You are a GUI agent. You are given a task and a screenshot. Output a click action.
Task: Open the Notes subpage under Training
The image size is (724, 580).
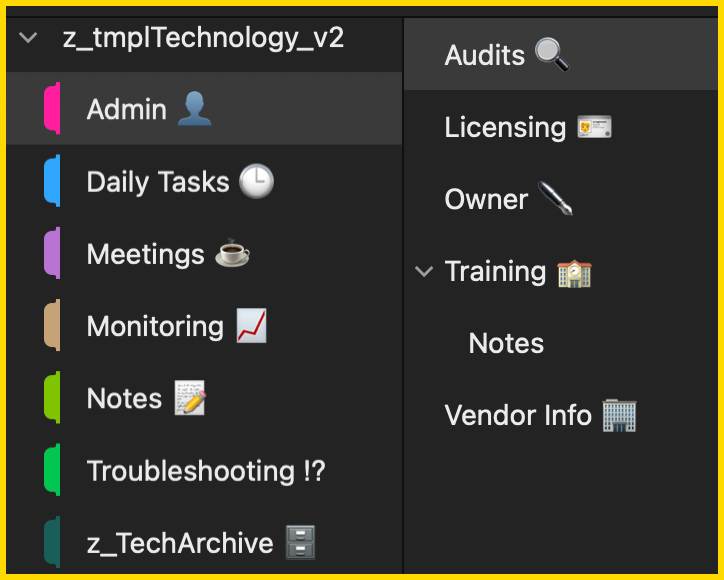[x=561, y=343]
